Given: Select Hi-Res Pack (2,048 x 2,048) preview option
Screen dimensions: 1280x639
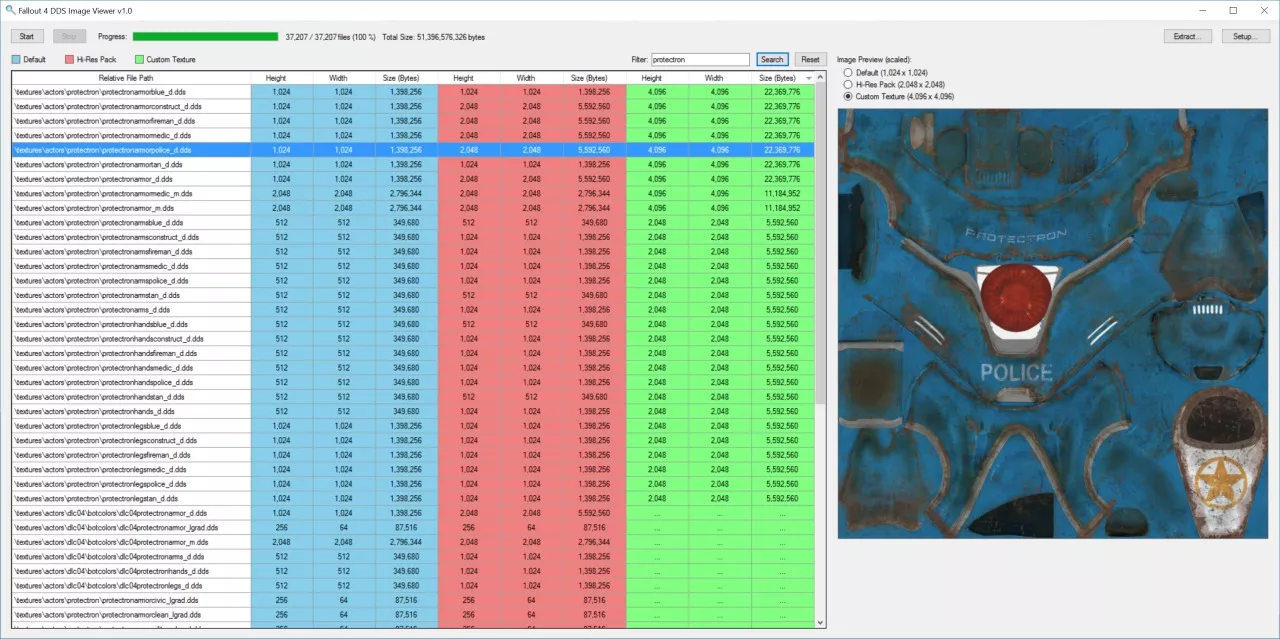Looking at the screenshot, I should (x=849, y=85).
